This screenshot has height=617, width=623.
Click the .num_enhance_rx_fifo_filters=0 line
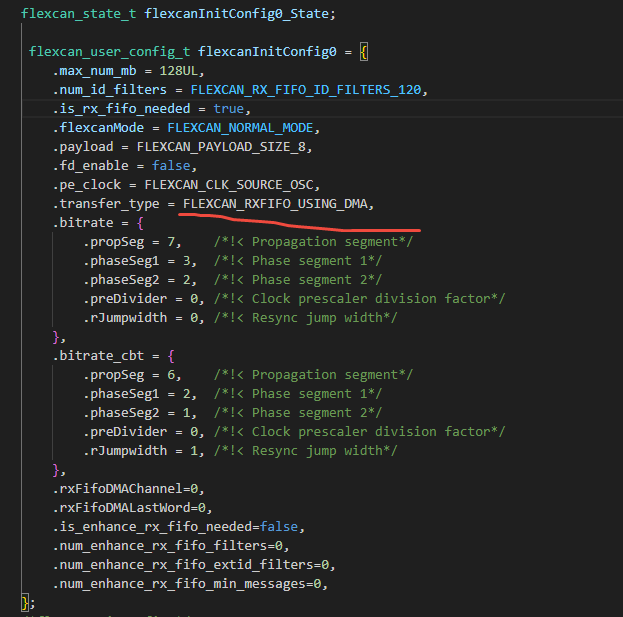click(171, 546)
